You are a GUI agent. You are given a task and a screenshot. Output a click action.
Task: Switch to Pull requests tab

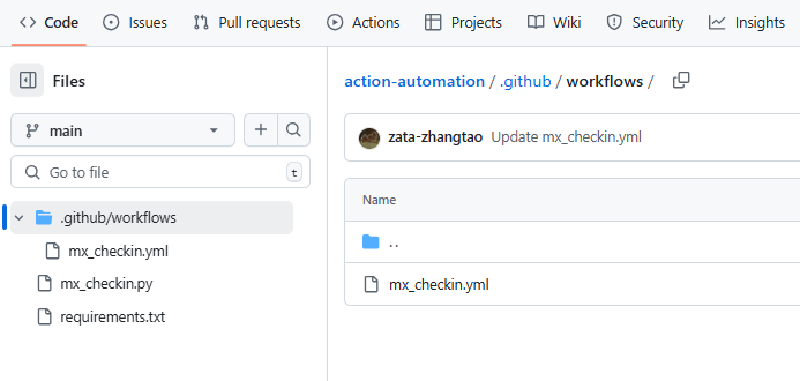(247, 23)
